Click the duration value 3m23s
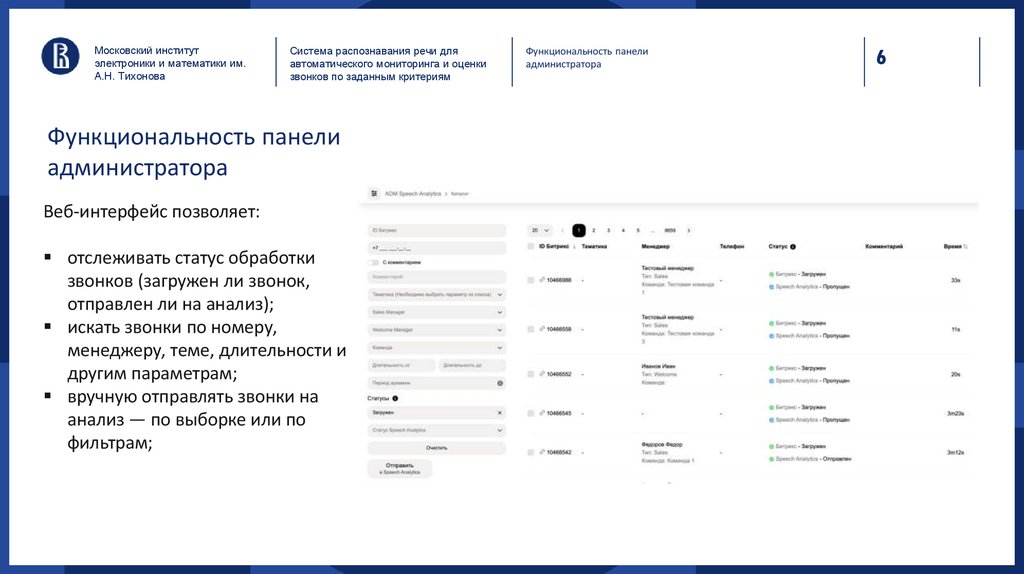This screenshot has height=574, width=1024. tap(955, 413)
